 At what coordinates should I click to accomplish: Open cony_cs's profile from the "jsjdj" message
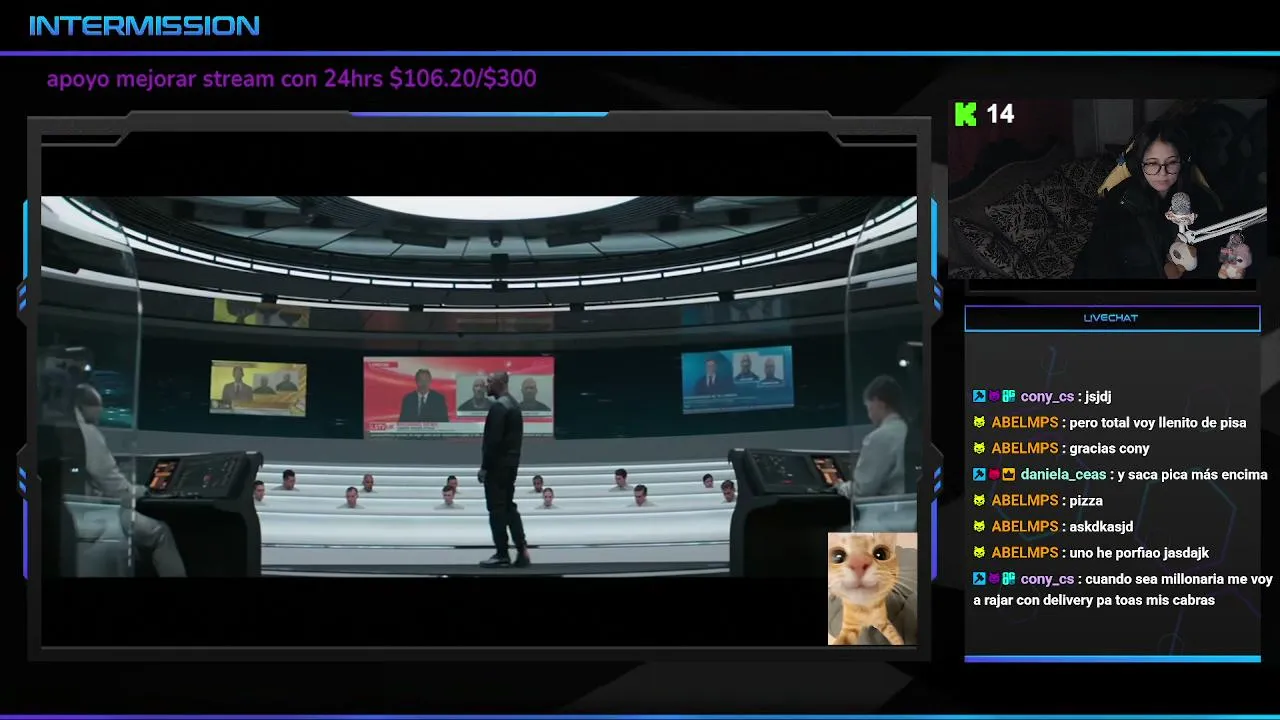click(1047, 397)
